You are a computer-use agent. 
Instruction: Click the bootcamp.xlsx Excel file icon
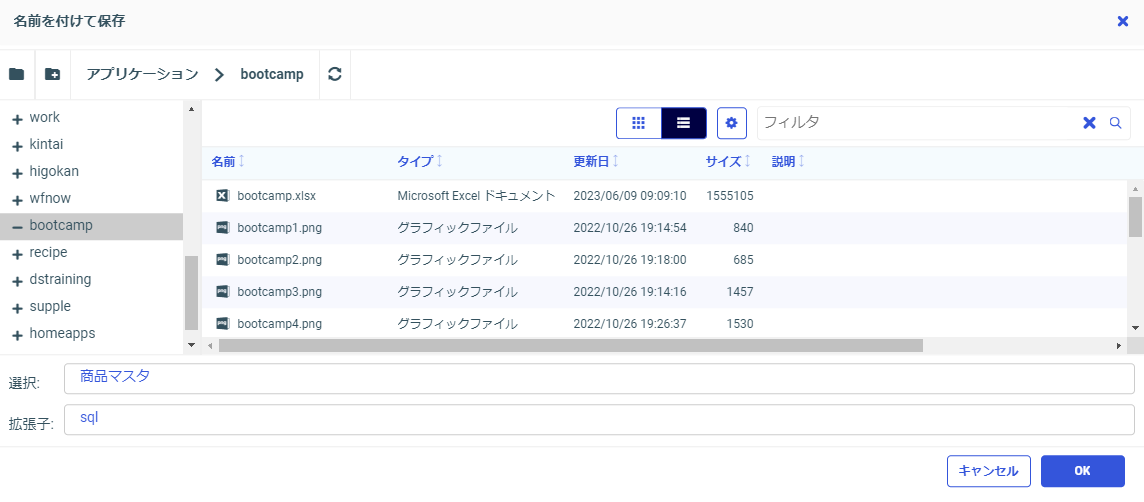(x=222, y=196)
